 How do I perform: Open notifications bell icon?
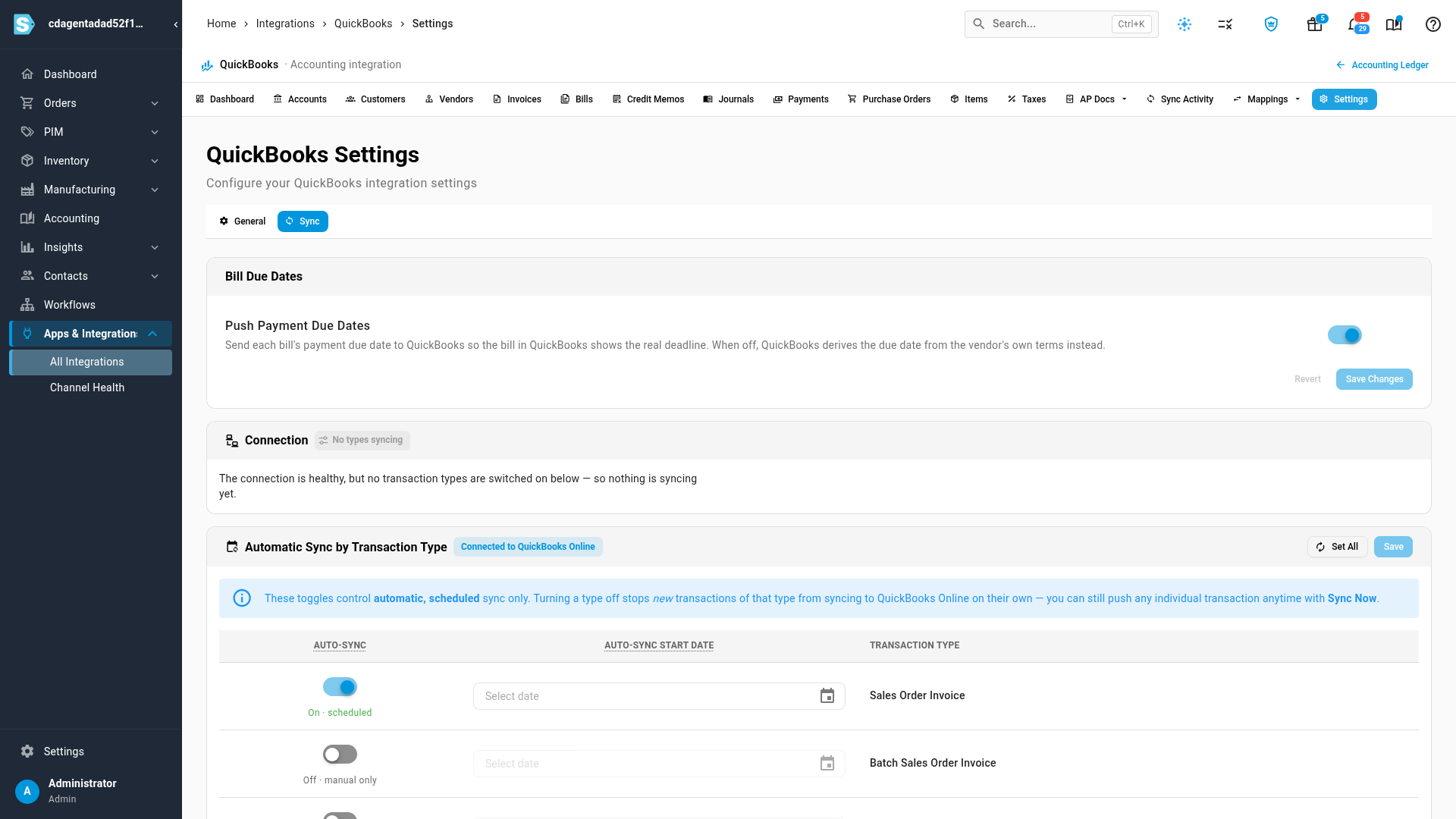click(x=1354, y=24)
